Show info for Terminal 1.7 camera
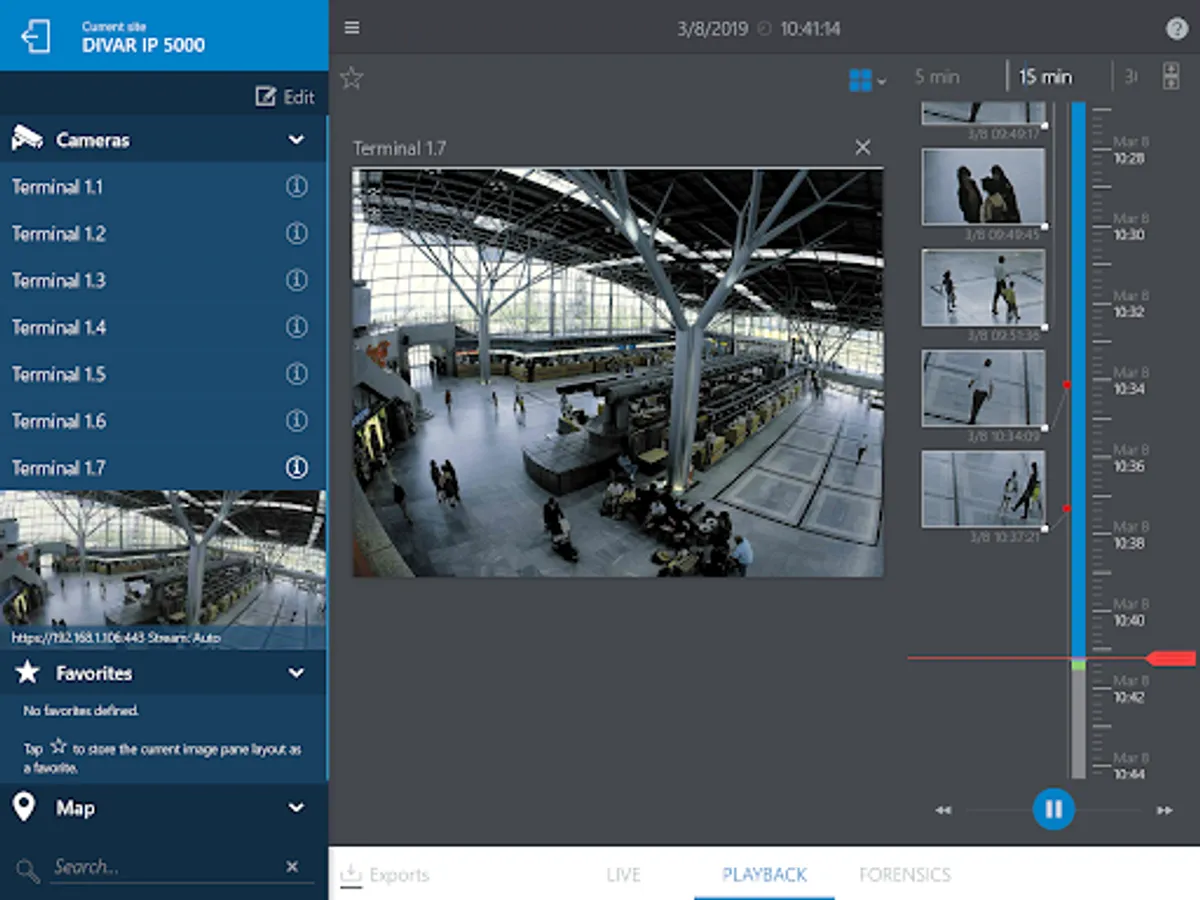1200x900 pixels. click(x=296, y=468)
